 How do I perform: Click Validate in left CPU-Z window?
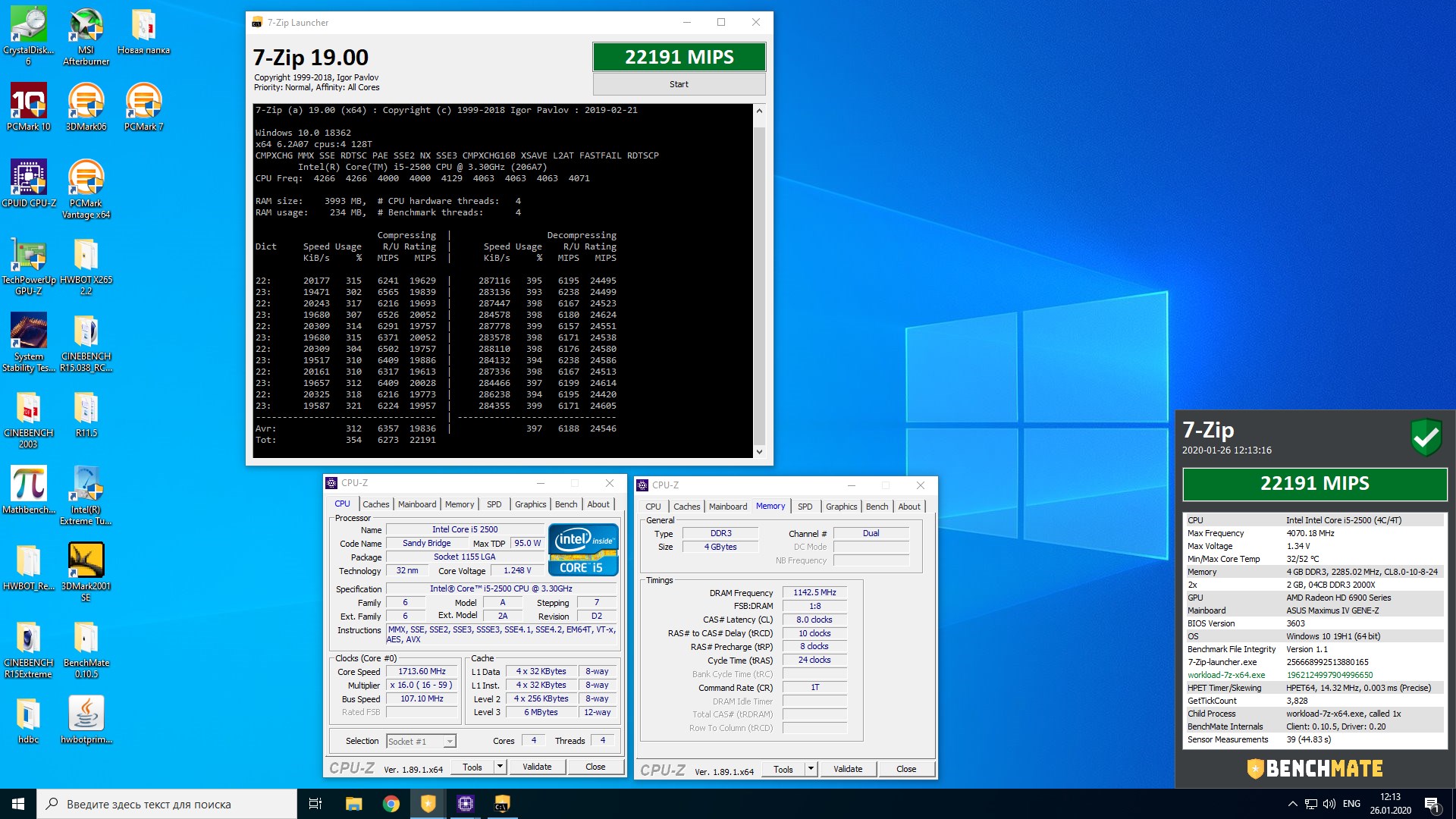537,767
